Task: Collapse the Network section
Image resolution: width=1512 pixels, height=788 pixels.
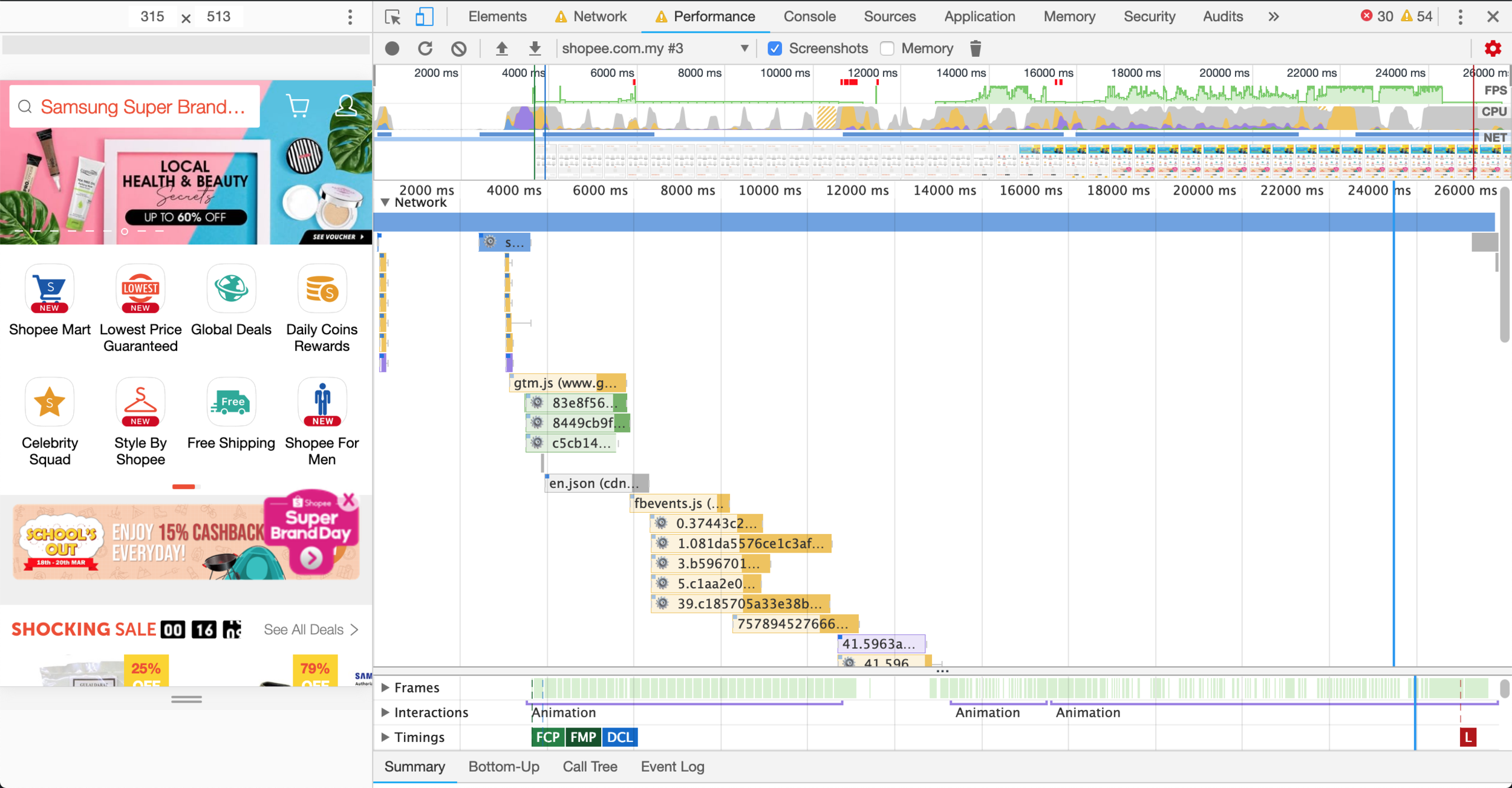Action: (x=385, y=203)
